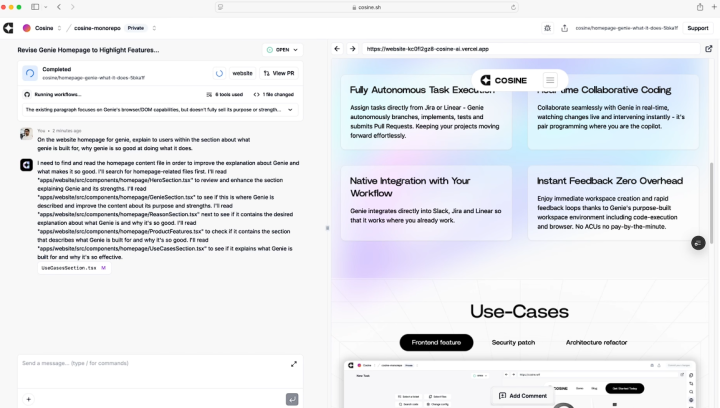Screen dimensions: 720x408
Task: Click the preview browser forward arrow
Action: click(352, 48)
